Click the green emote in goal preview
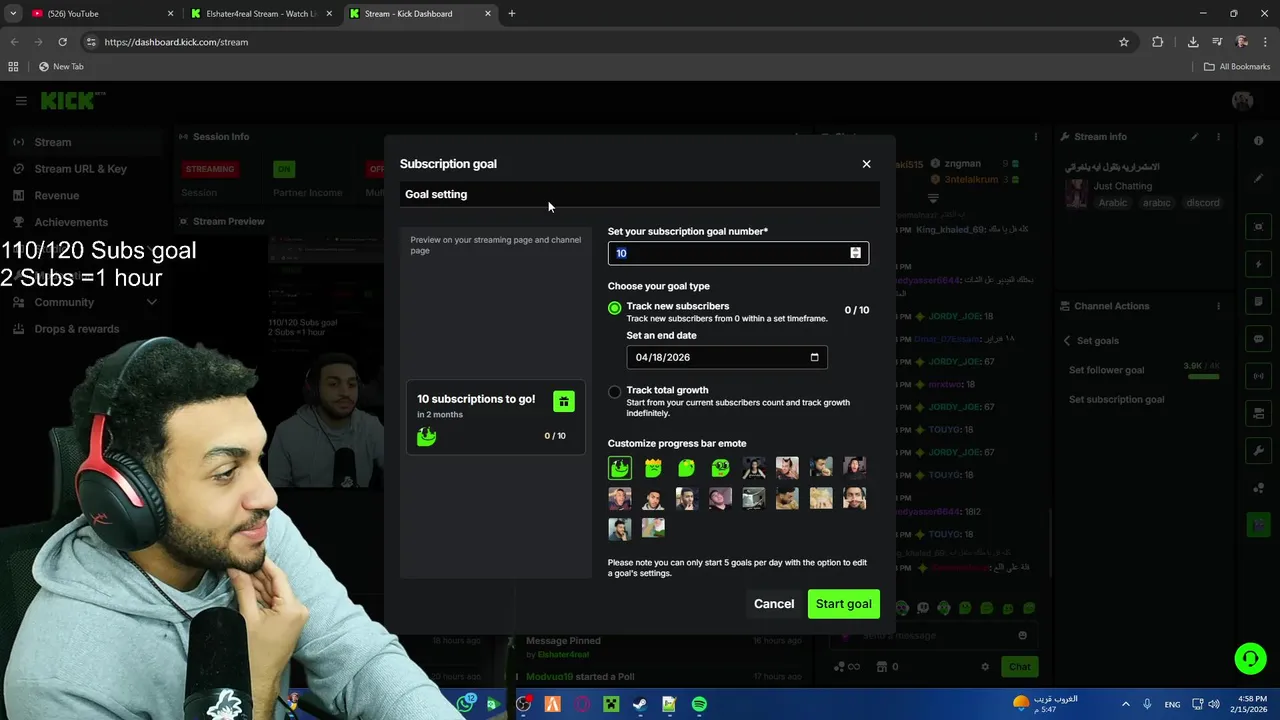This screenshot has height=720, width=1280. [427, 436]
